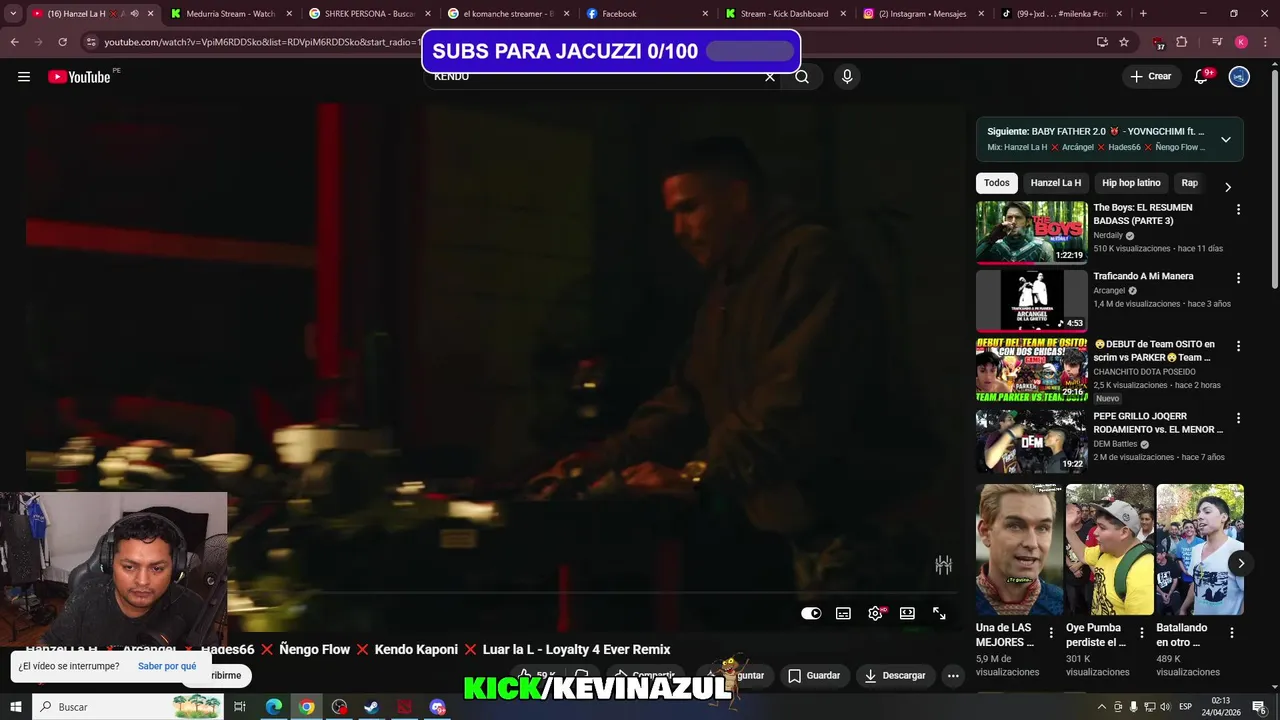
Task: Open the YouTube account avatar menu
Action: tap(1239, 76)
